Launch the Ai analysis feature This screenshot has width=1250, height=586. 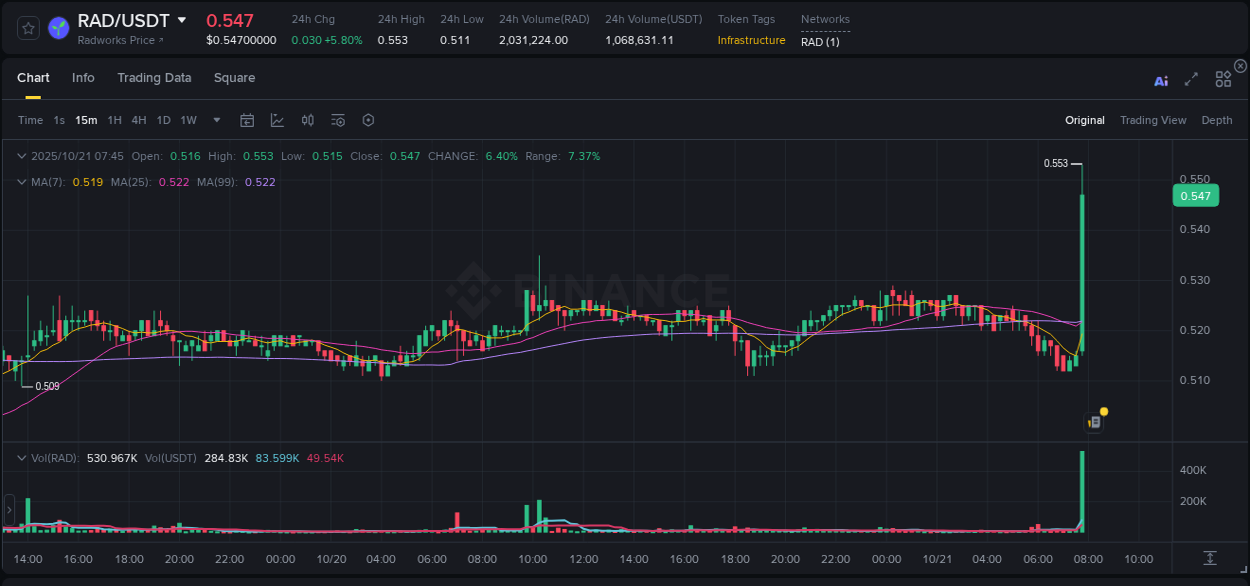click(x=1161, y=80)
